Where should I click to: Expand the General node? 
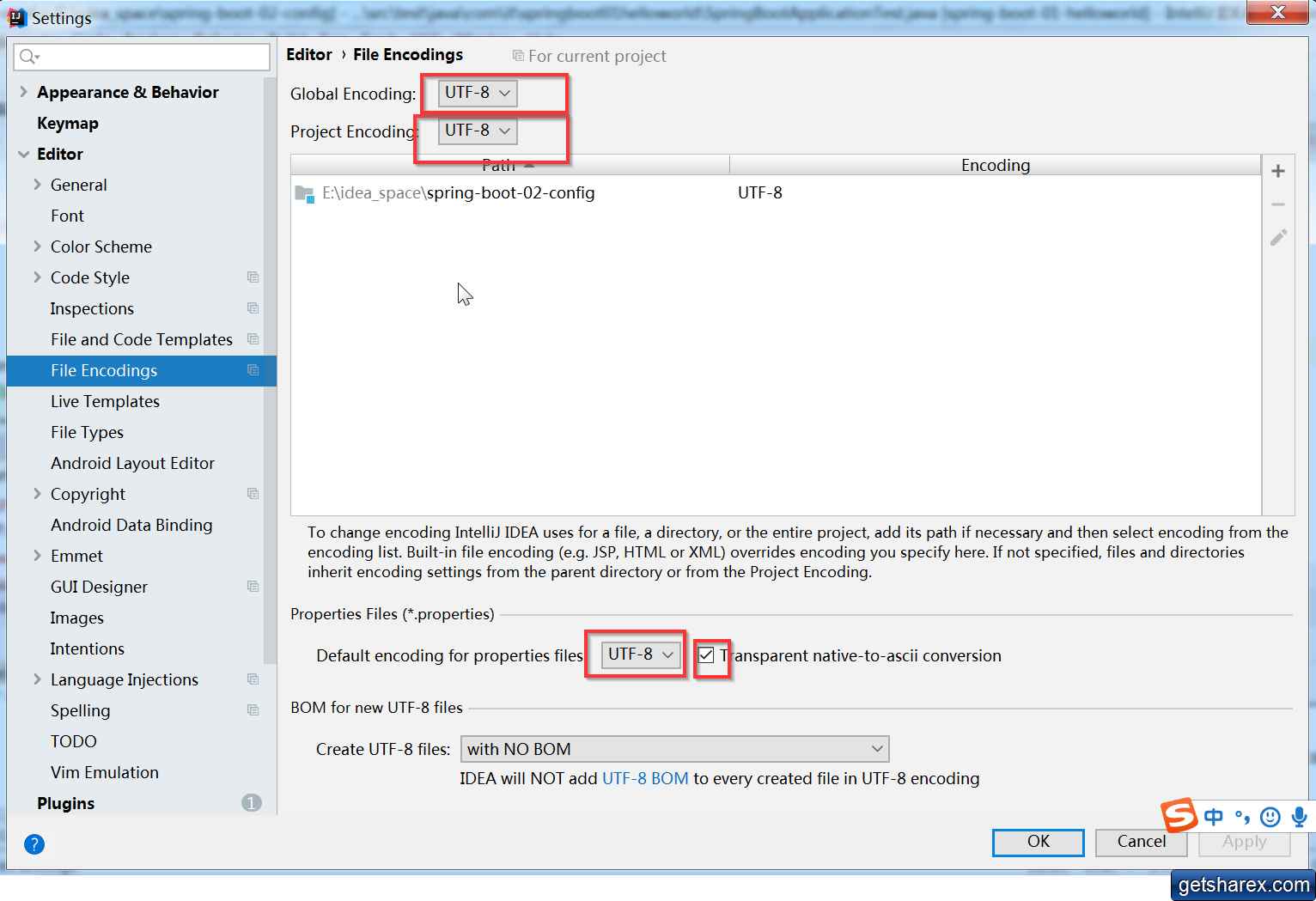[x=37, y=185]
